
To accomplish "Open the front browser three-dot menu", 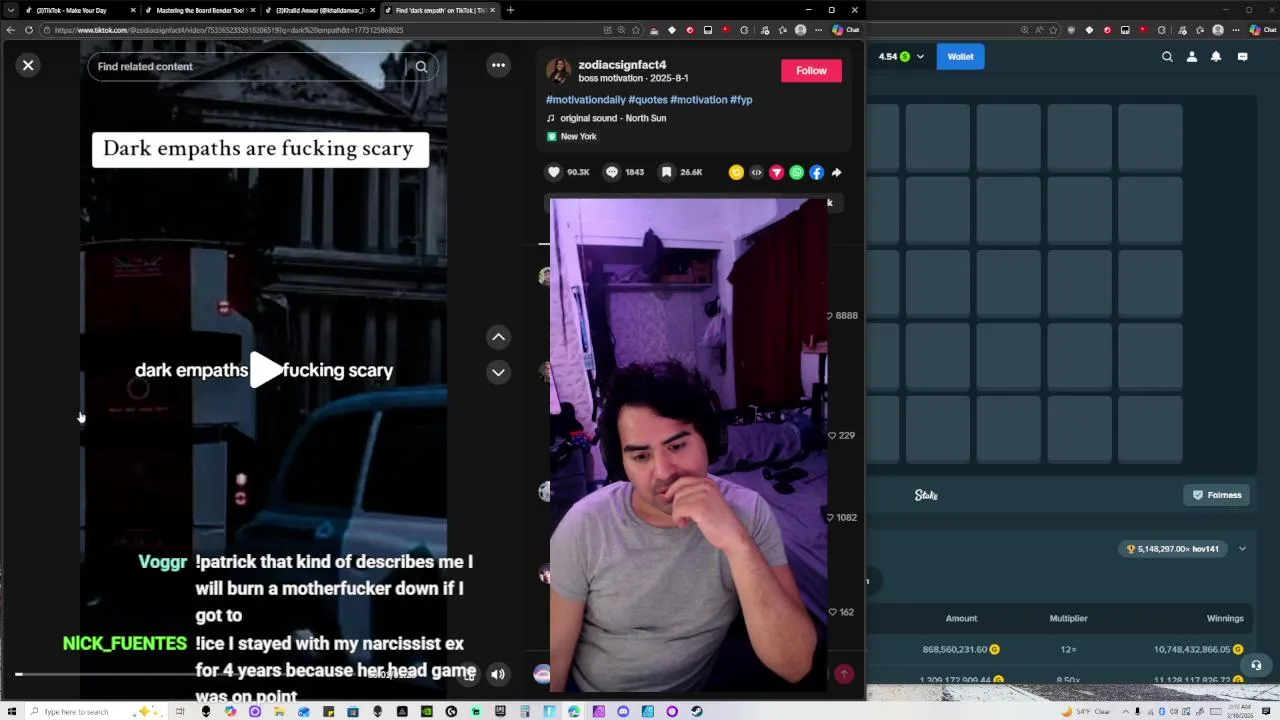I will click(818, 30).
